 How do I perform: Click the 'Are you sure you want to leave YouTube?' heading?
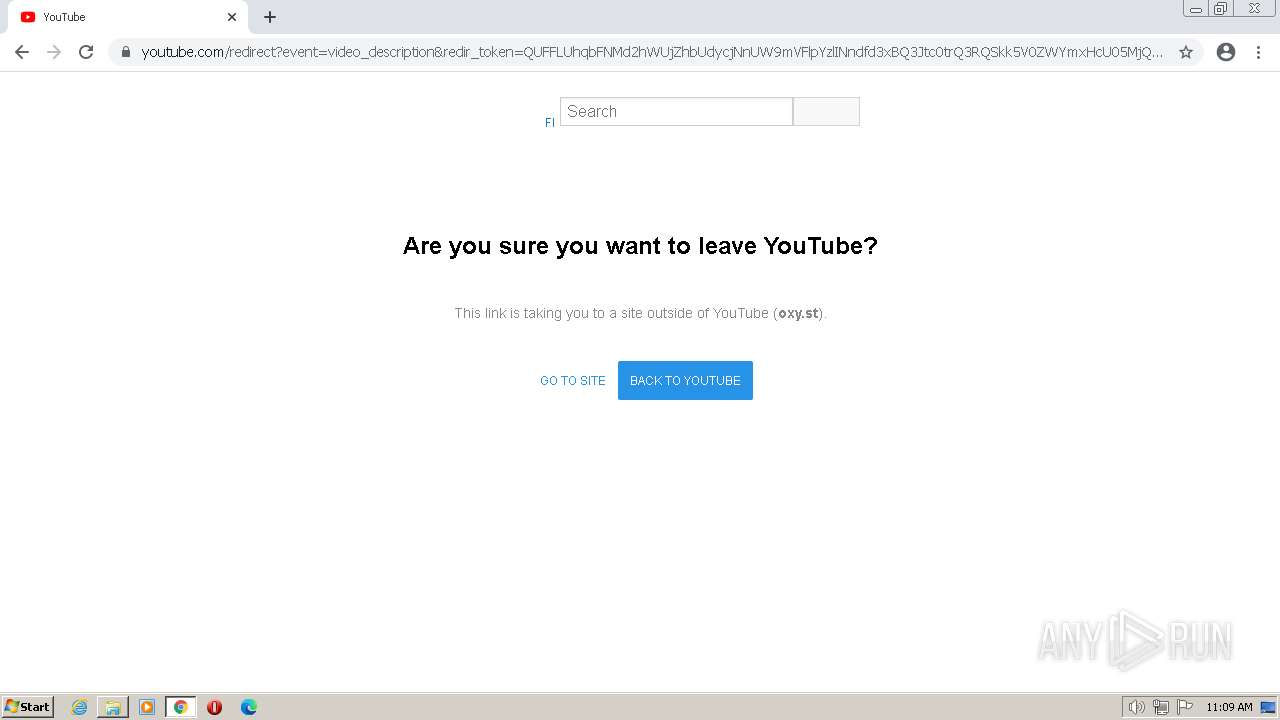click(640, 246)
